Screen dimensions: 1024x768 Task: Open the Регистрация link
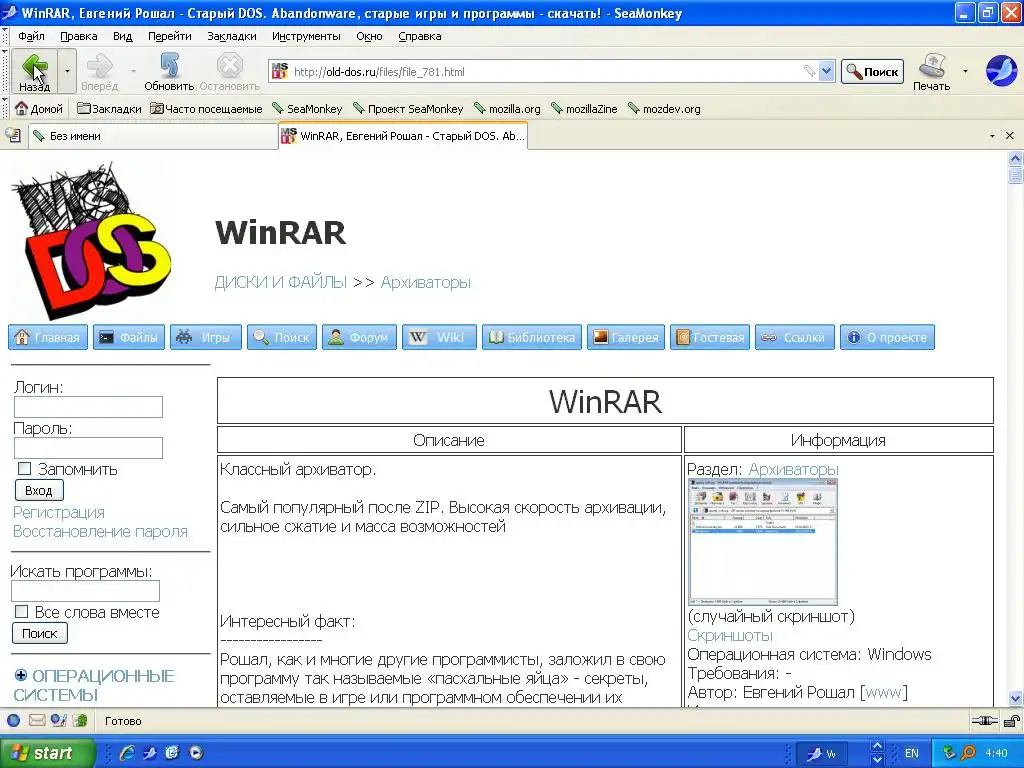[59, 513]
